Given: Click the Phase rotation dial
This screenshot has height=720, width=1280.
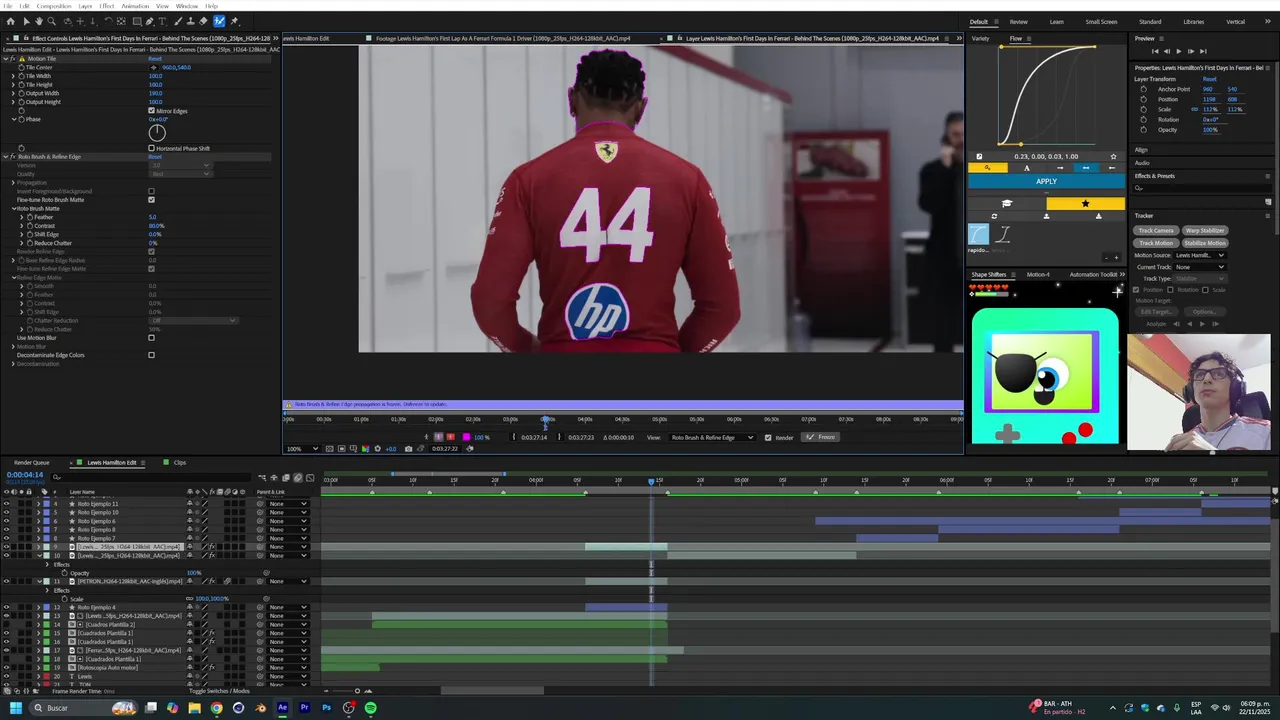Looking at the screenshot, I should click(x=157, y=133).
